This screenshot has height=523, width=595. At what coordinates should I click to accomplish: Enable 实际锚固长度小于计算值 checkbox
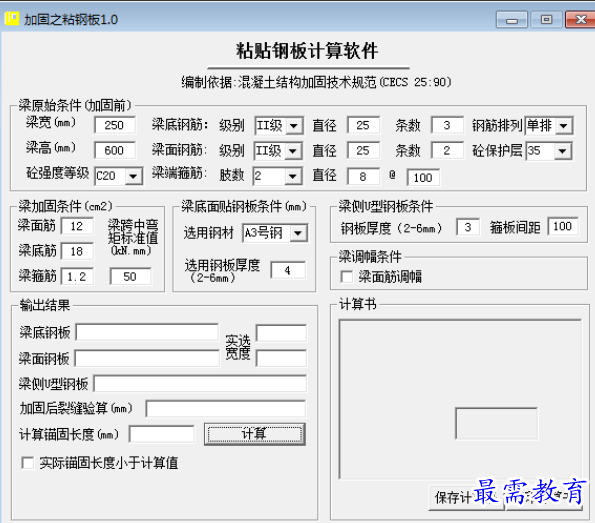tap(28, 463)
